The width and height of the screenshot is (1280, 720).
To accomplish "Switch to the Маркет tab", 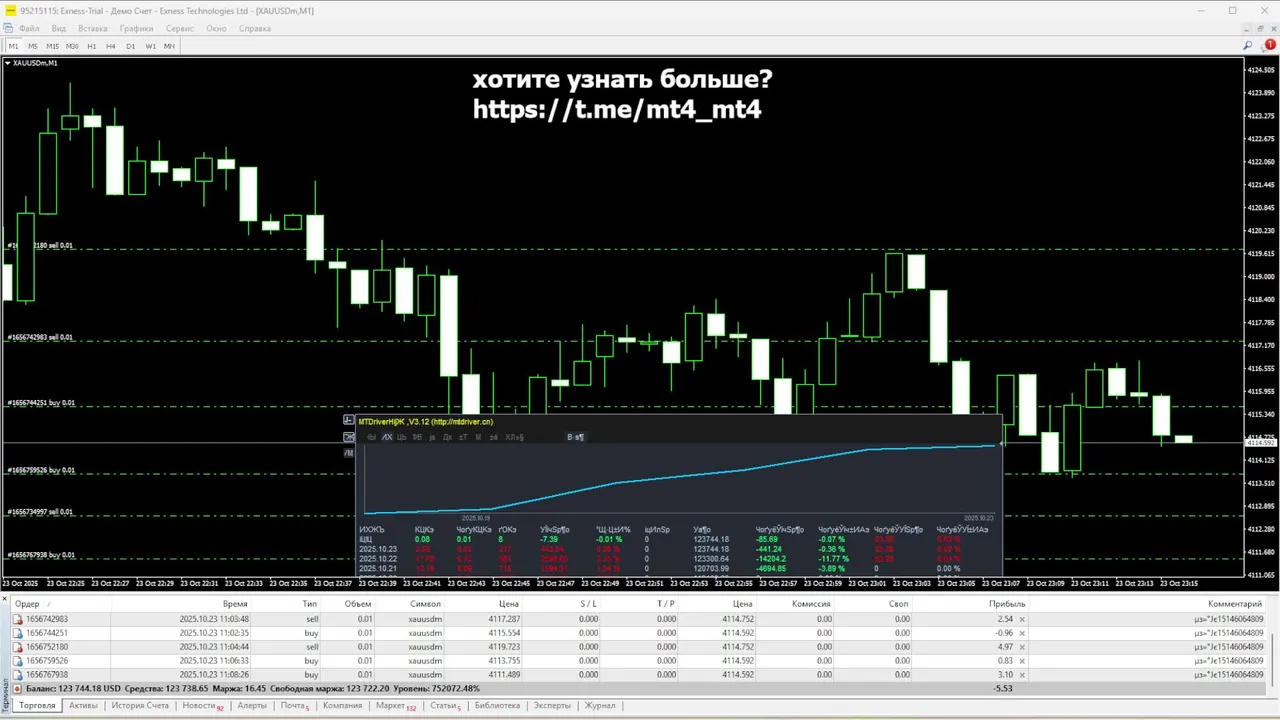I will (395, 706).
